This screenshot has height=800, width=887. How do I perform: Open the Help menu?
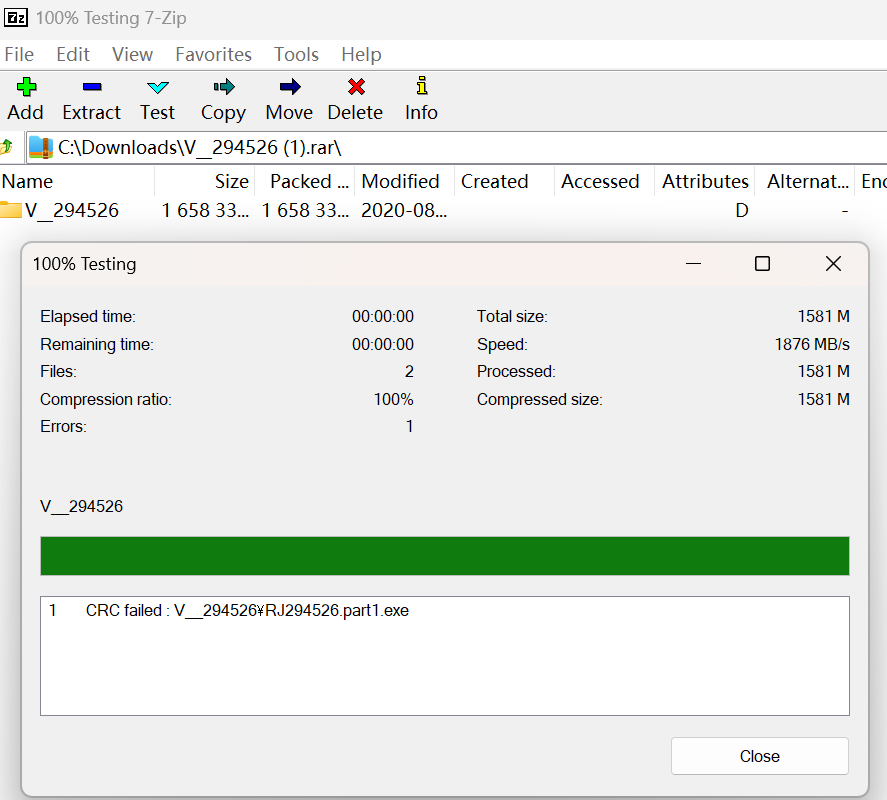tap(361, 54)
